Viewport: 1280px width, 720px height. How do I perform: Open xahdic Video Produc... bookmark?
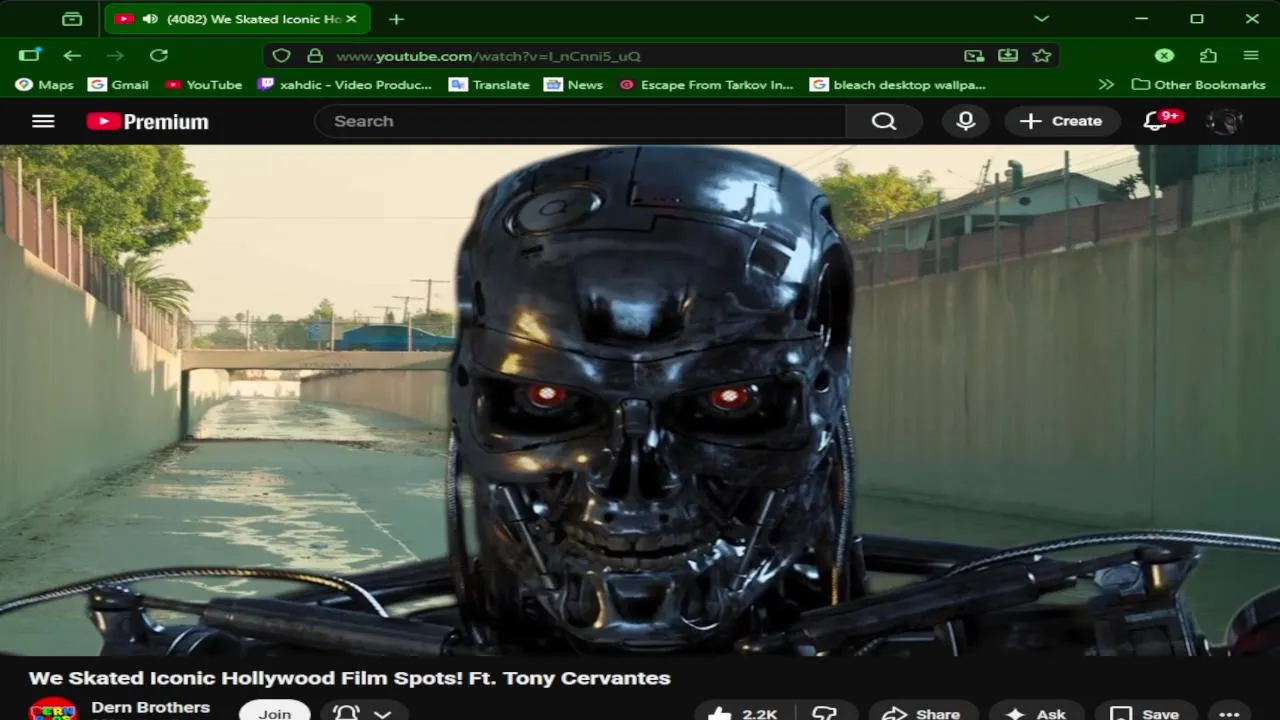(345, 85)
